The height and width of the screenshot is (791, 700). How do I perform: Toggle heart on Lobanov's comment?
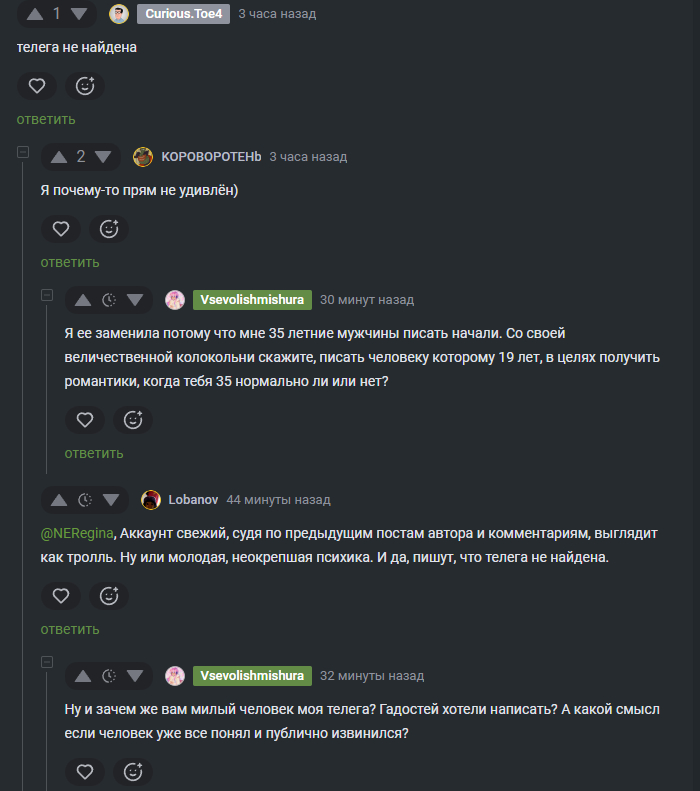pos(61,596)
